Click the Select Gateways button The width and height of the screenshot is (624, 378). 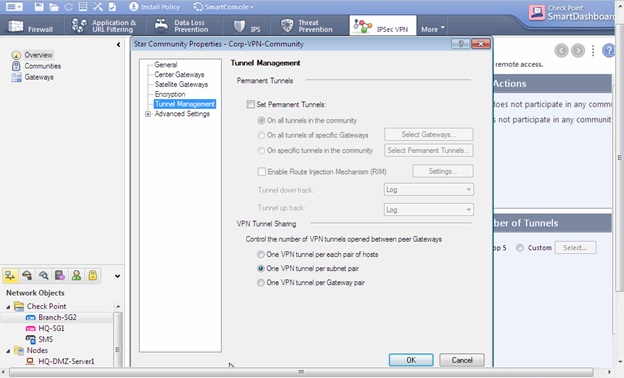(429, 134)
